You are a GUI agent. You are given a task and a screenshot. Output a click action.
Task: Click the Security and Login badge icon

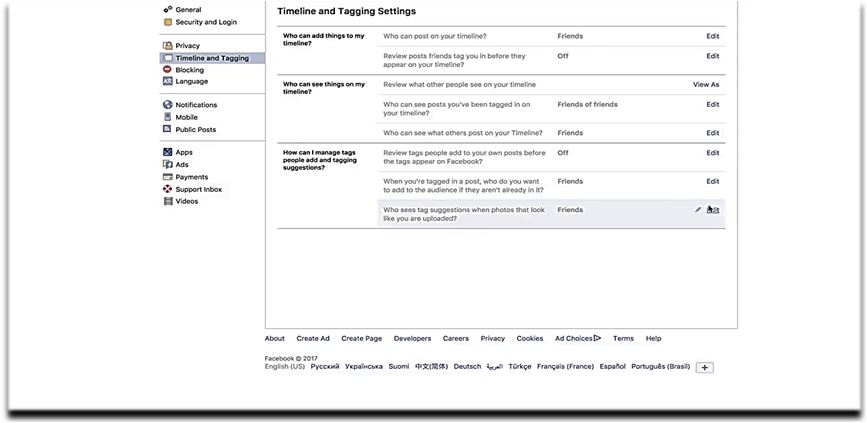168,22
